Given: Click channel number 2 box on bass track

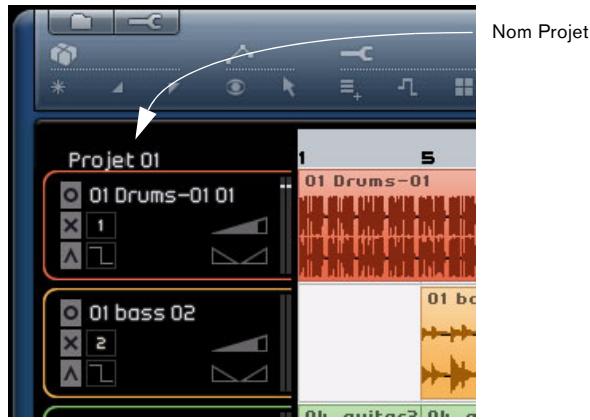Looking at the screenshot, I should coord(101,343).
